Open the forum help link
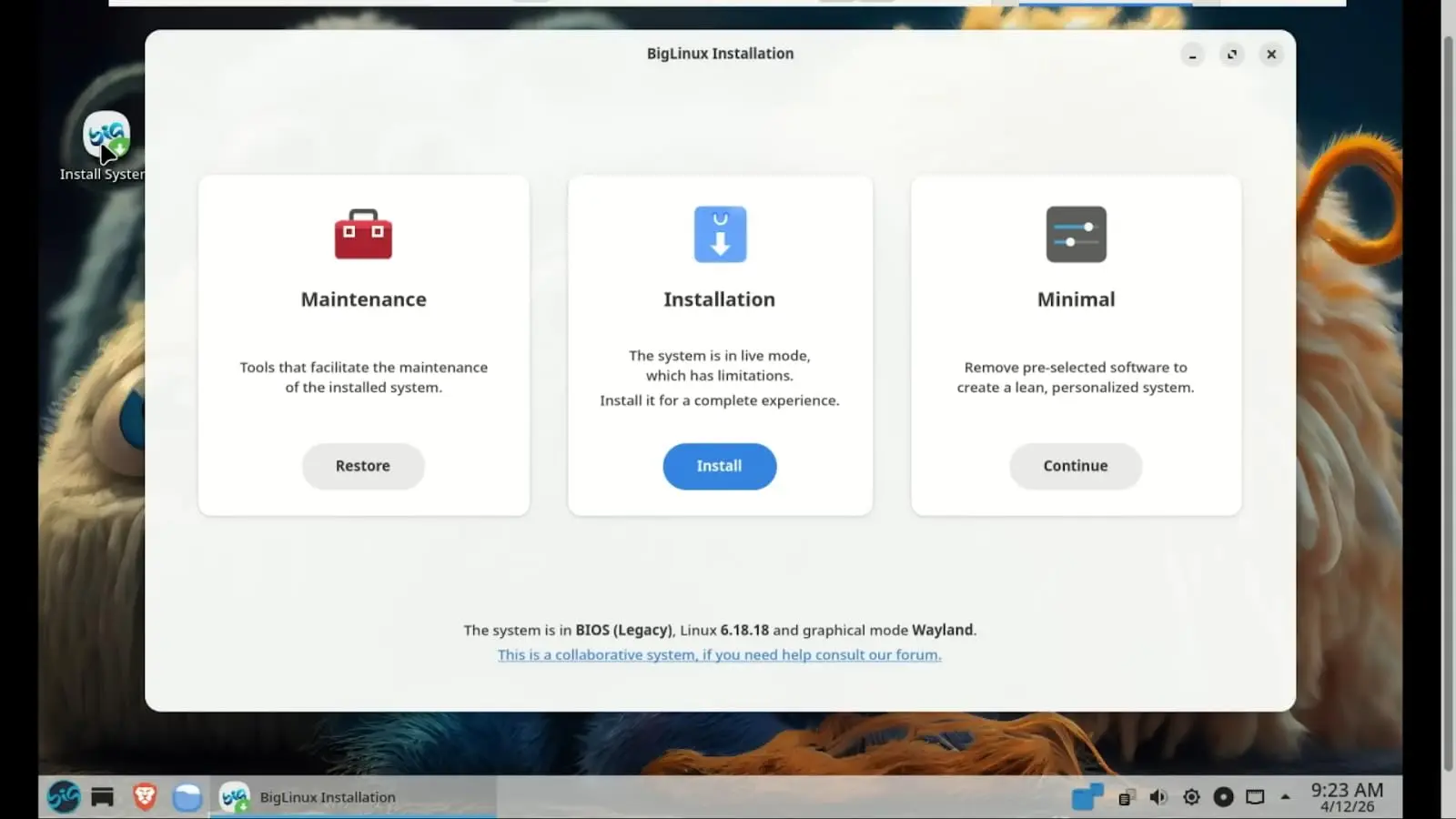The image size is (1456, 819). pyautogui.click(x=720, y=654)
